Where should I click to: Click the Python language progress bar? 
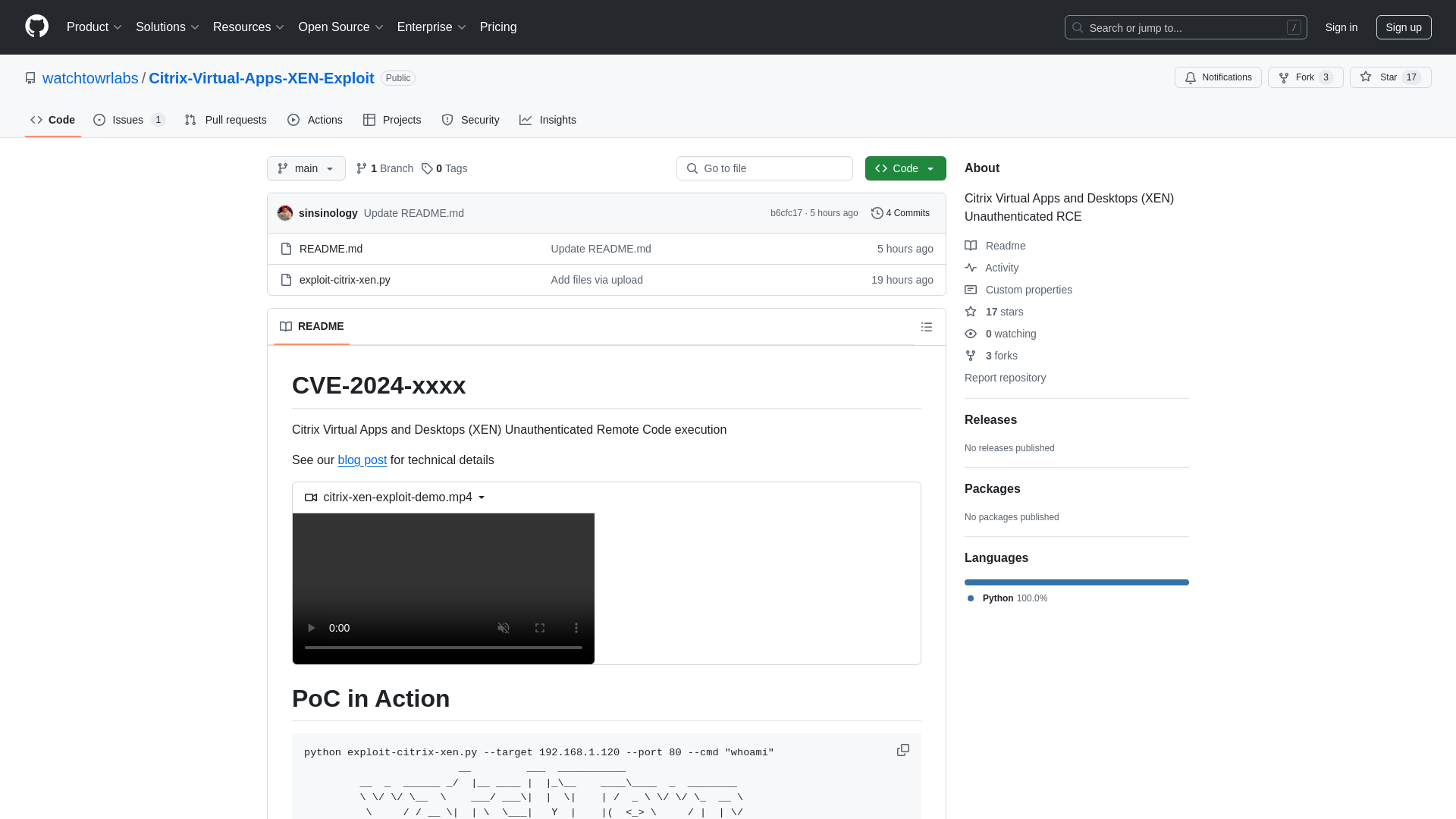(1077, 581)
